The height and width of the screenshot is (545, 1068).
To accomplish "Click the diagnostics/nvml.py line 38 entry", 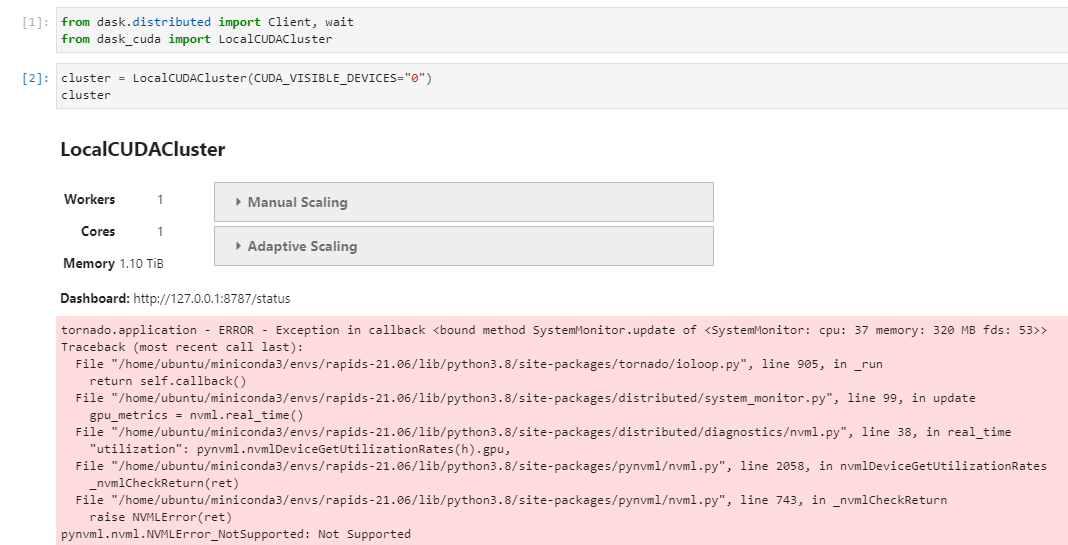I will [544, 433].
